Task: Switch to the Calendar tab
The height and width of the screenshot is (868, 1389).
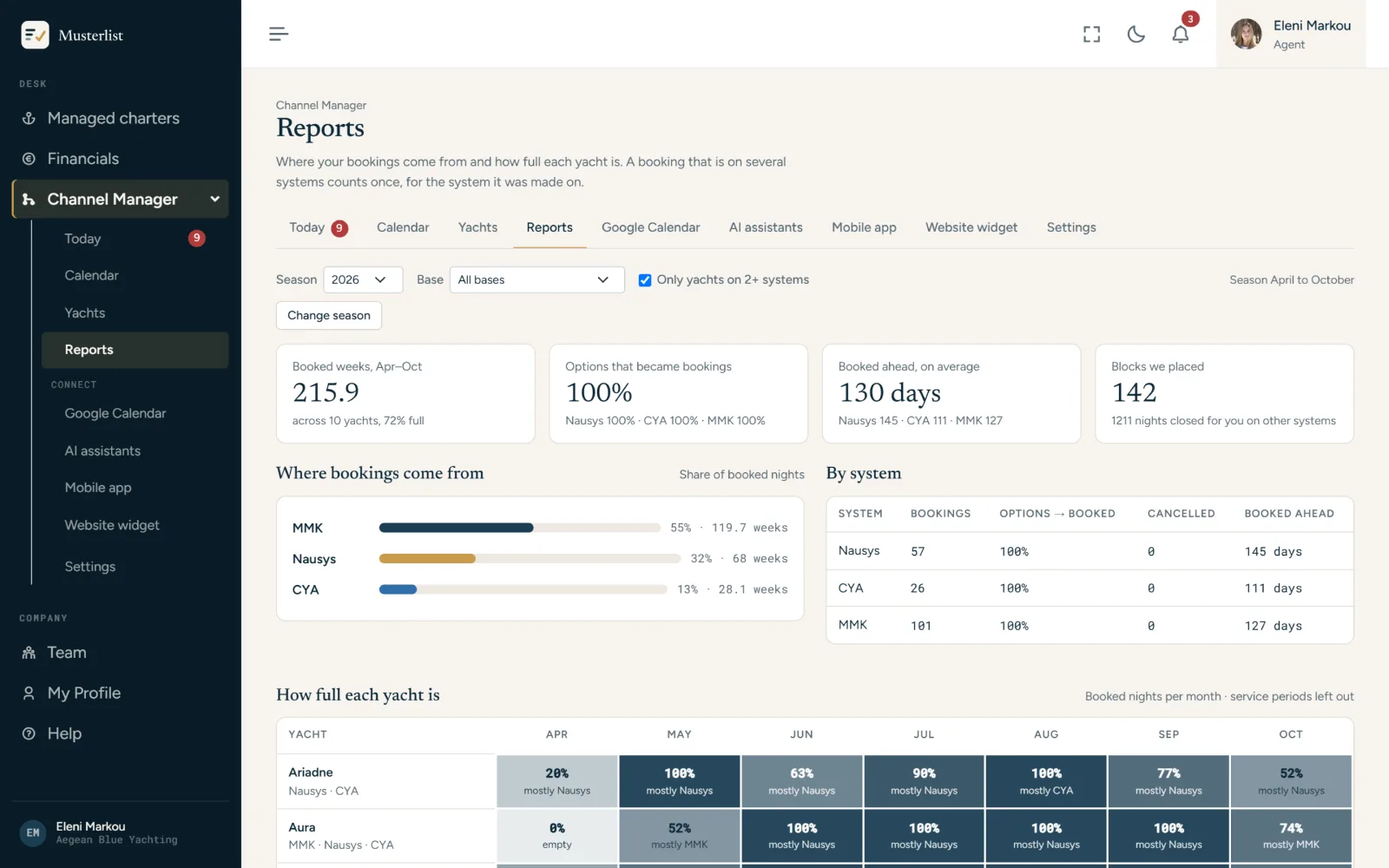Action: point(403,227)
